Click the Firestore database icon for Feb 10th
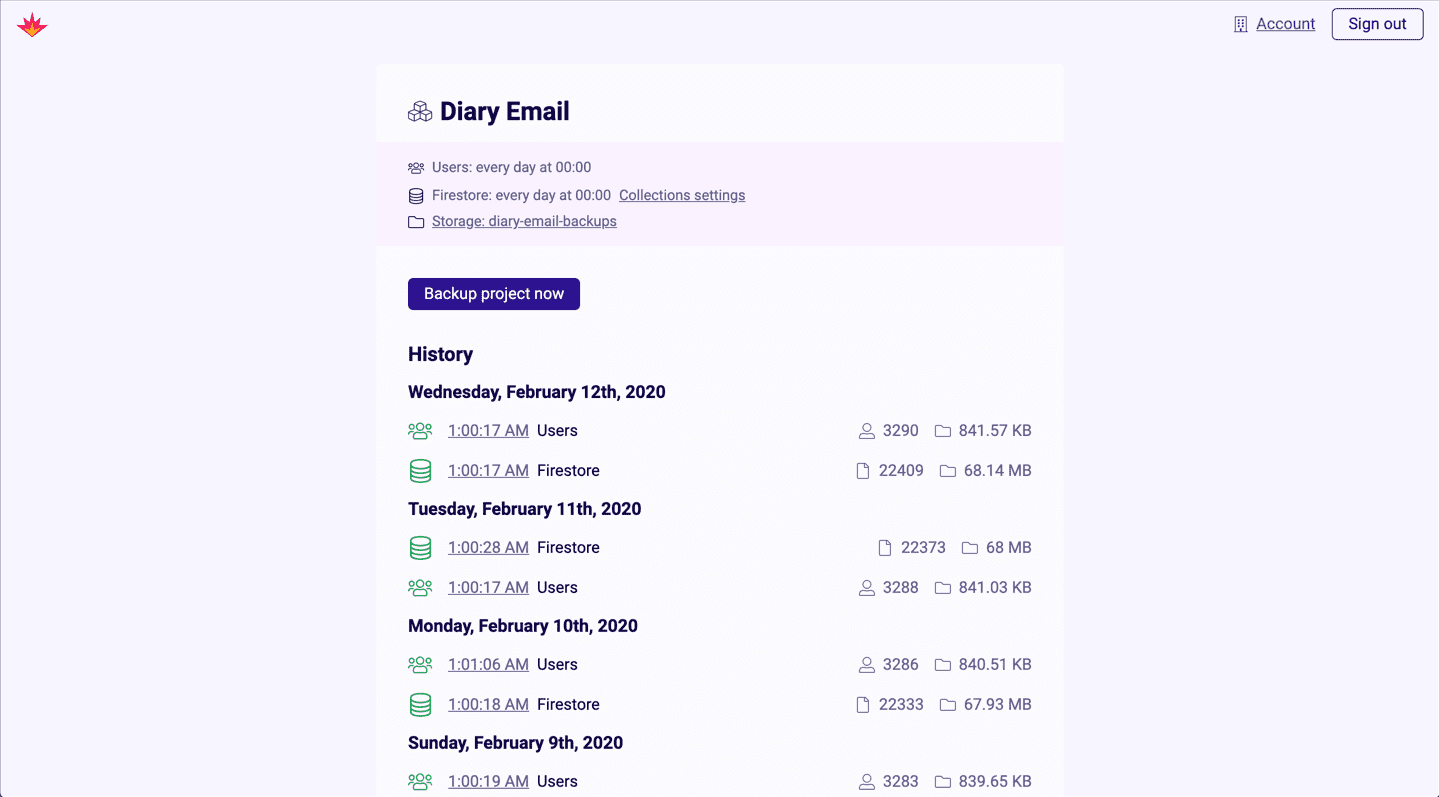 (x=420, y=705)
